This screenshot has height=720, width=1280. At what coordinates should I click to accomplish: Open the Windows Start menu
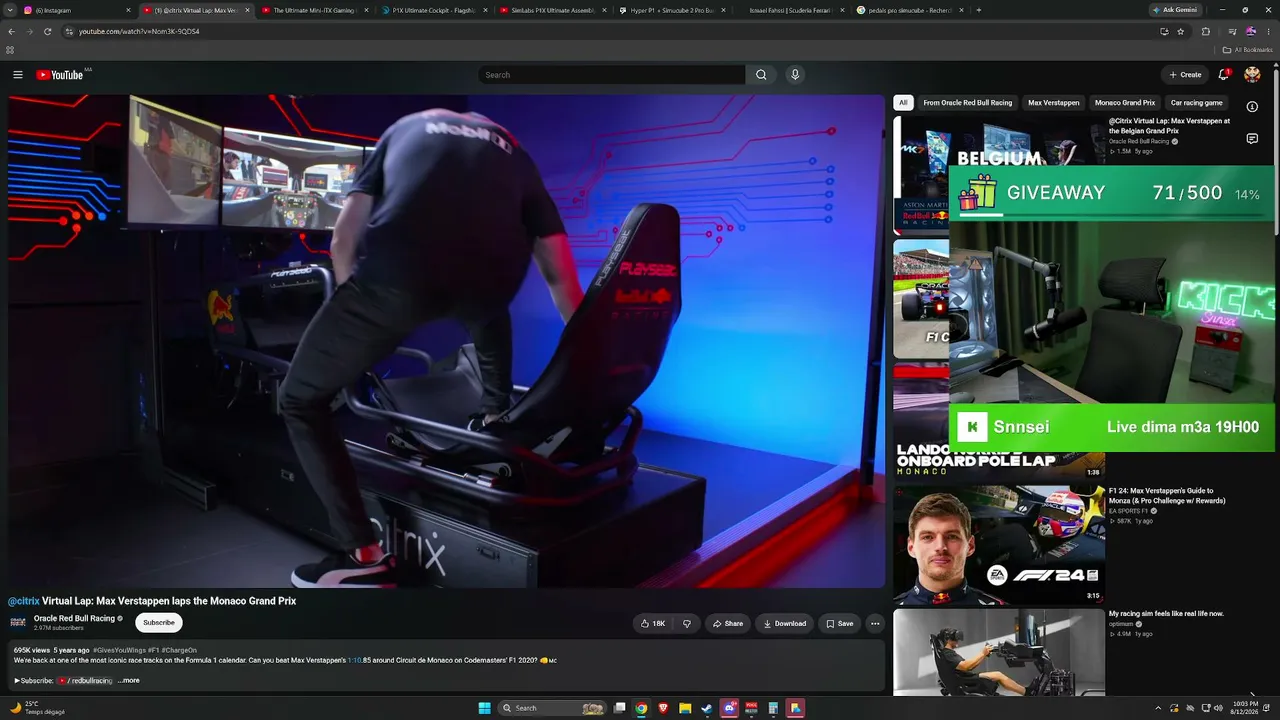click(484, 708)
